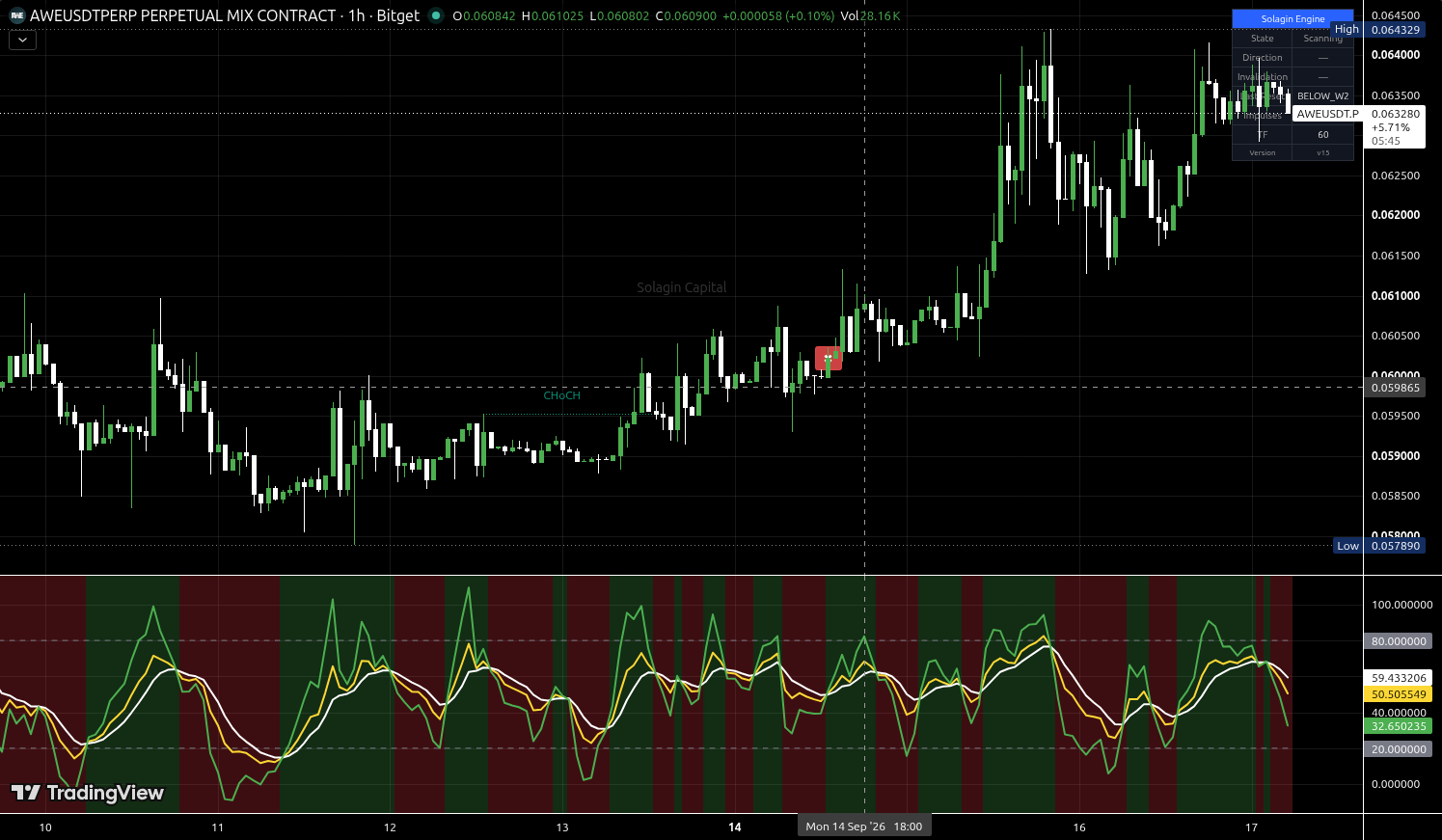Click the 20.000000 oversold level label
1442x840 pixels.
coord(1399,749)
